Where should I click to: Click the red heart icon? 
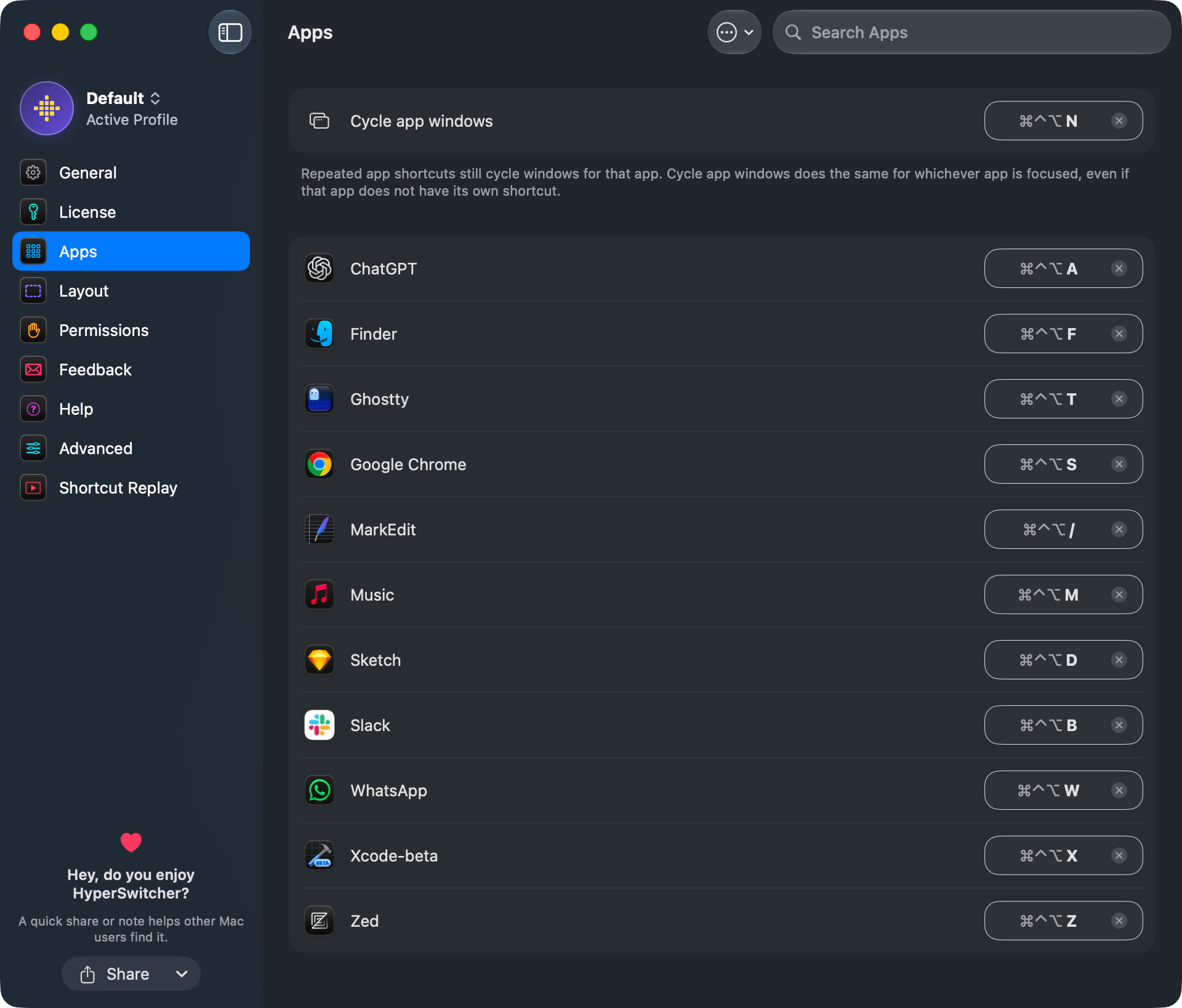(131, 842)
